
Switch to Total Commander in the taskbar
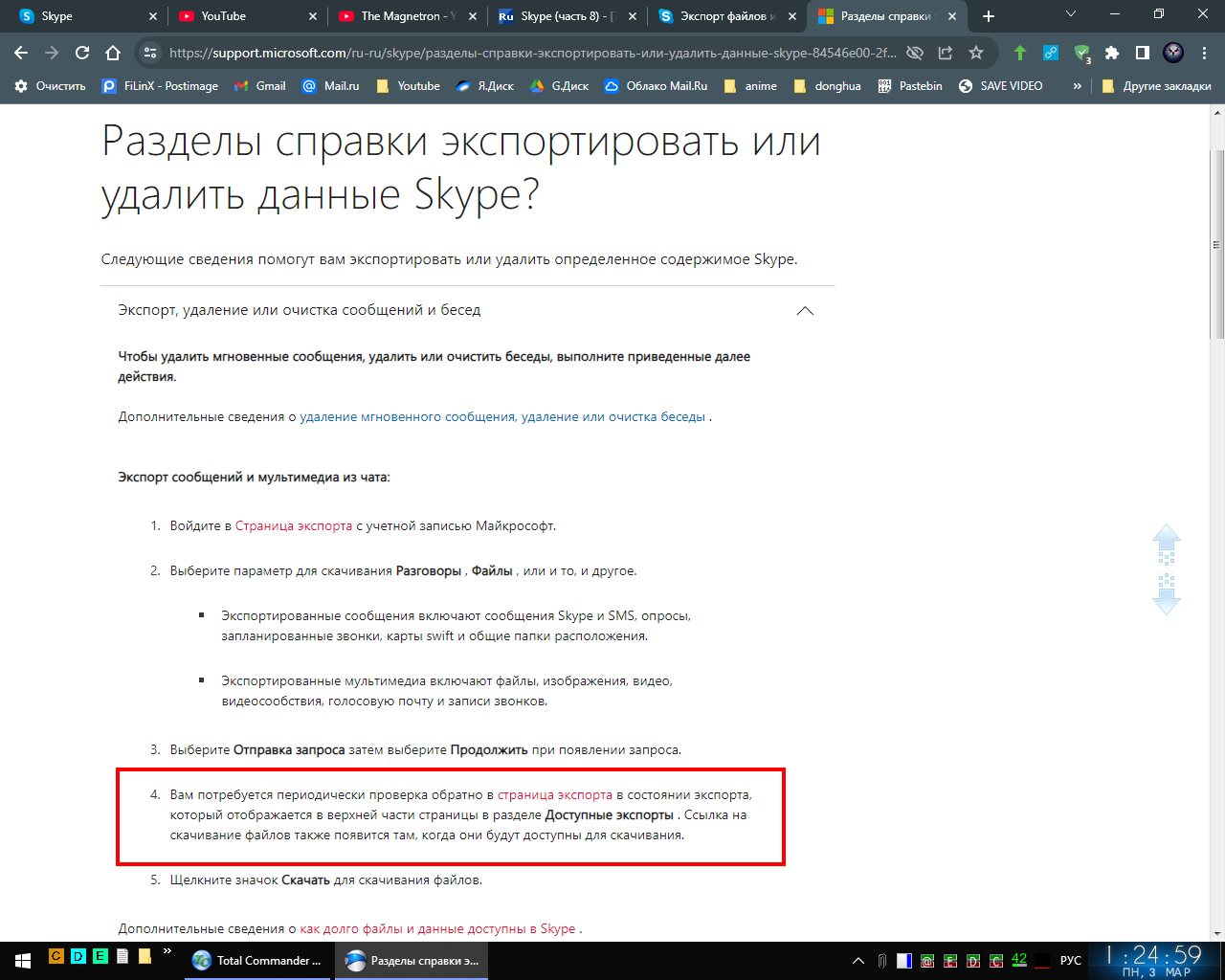258,960
